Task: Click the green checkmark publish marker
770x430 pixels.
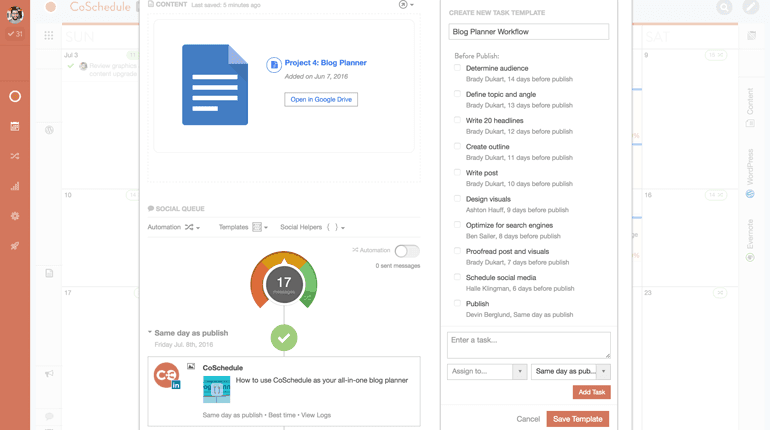Action: coord(284,338)
